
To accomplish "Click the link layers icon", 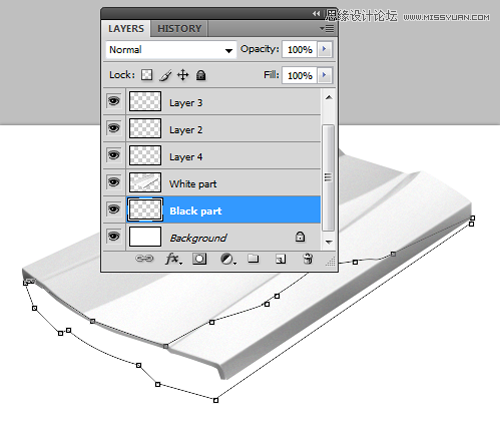I will (144, 259).
